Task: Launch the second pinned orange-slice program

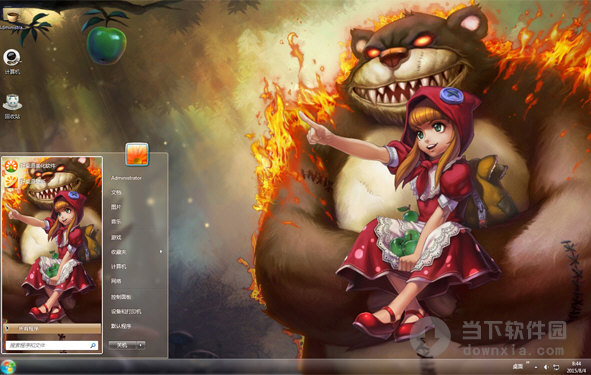Action: [26, 182]
